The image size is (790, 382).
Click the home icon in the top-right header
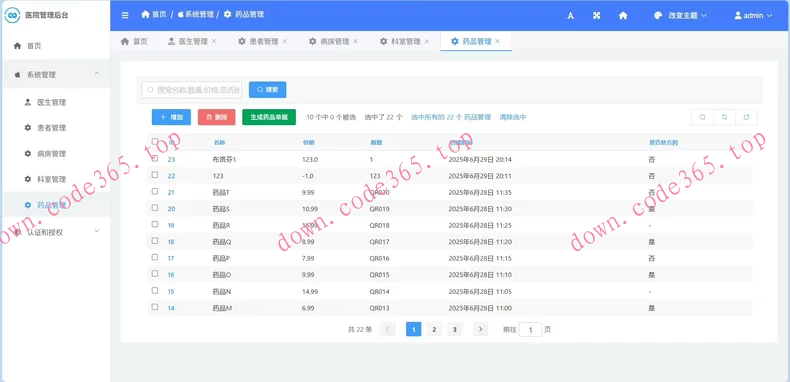click(623, 16)
